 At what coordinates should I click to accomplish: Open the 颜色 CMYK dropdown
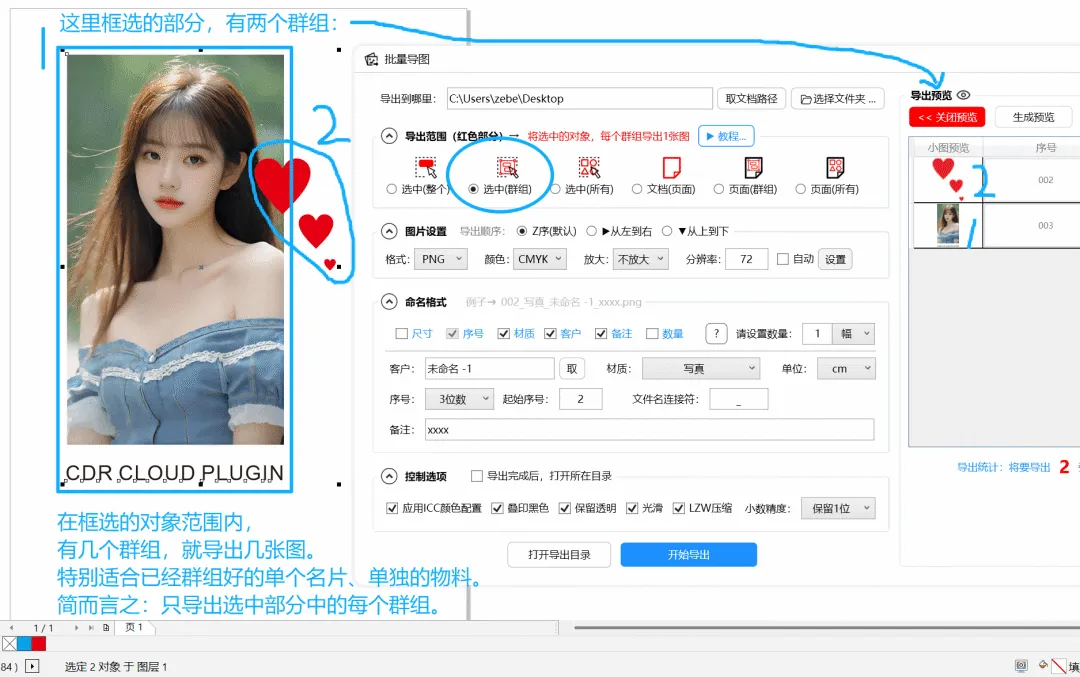click(x=539, y=259)
